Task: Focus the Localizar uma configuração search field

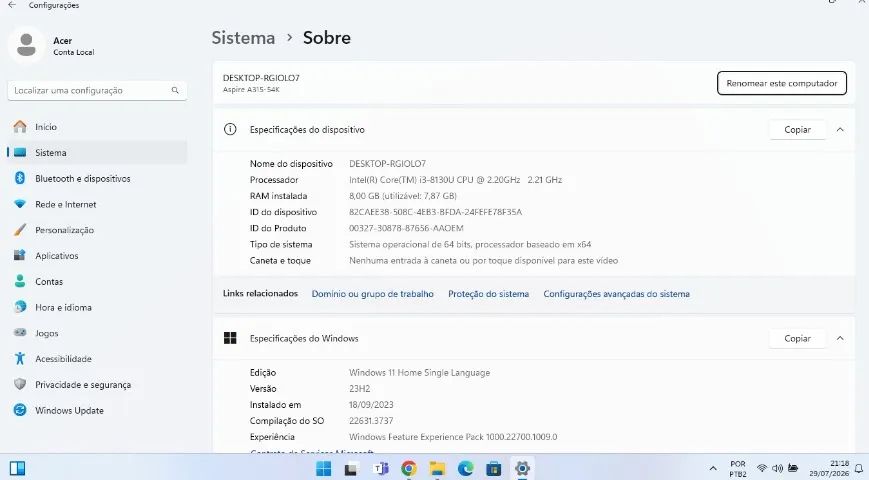Action: [97, 90]
